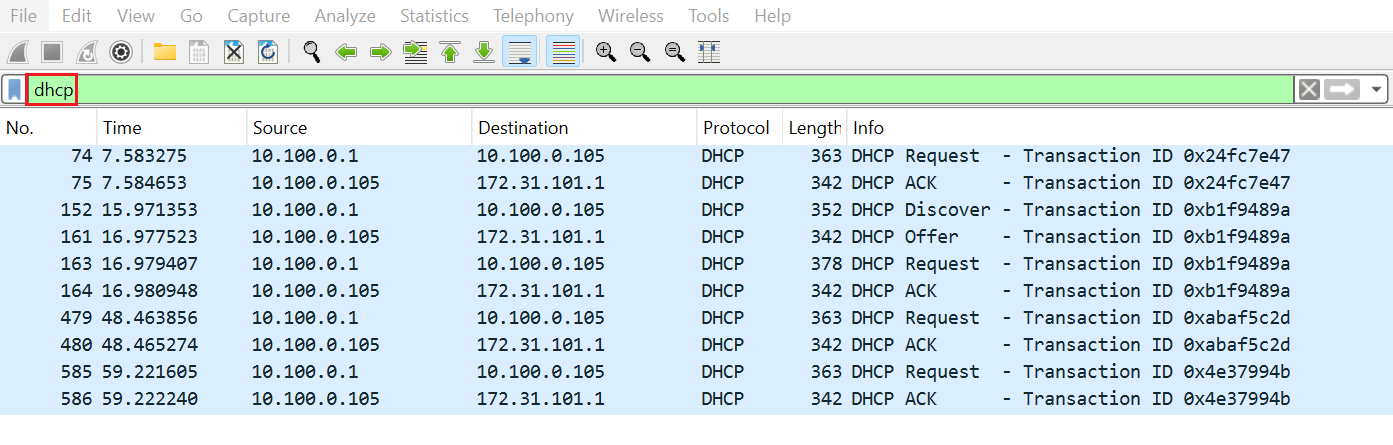Click the find packet magnifier icon
This screenshot has height=445, width=1393.
(x=312, y=52)
